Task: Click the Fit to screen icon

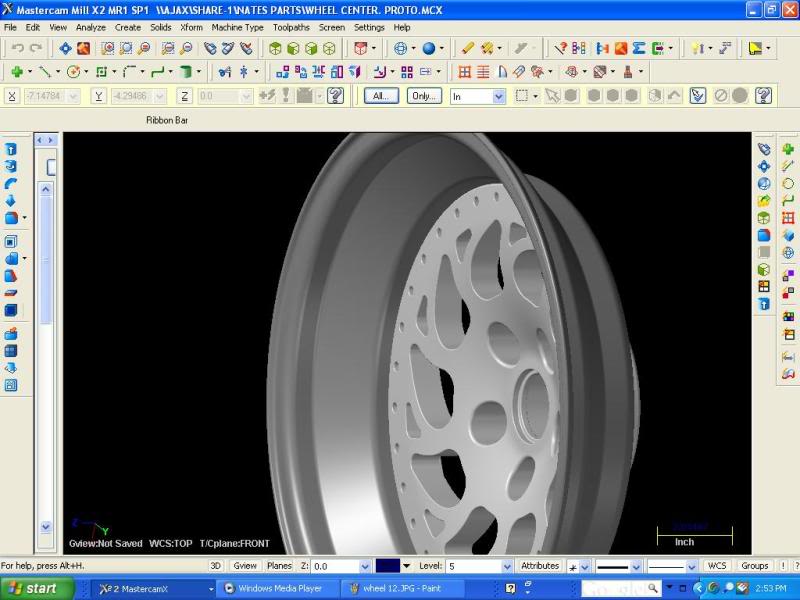Action: [x=66, y=48]
